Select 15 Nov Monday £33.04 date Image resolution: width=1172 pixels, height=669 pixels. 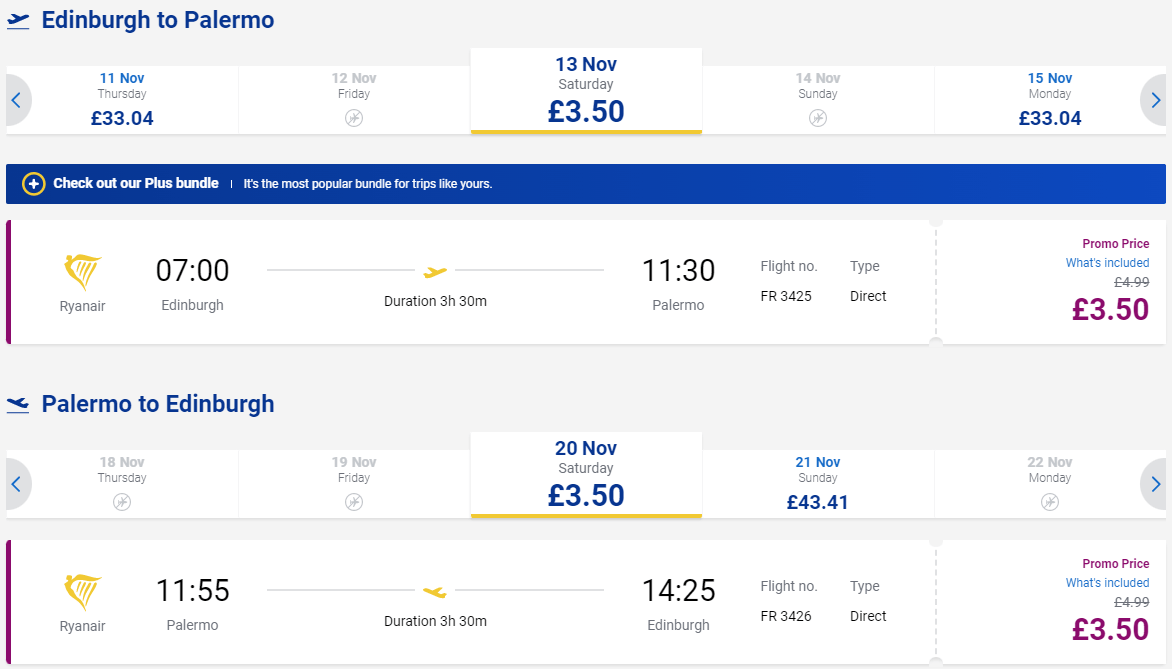(x=1049, y=100)
